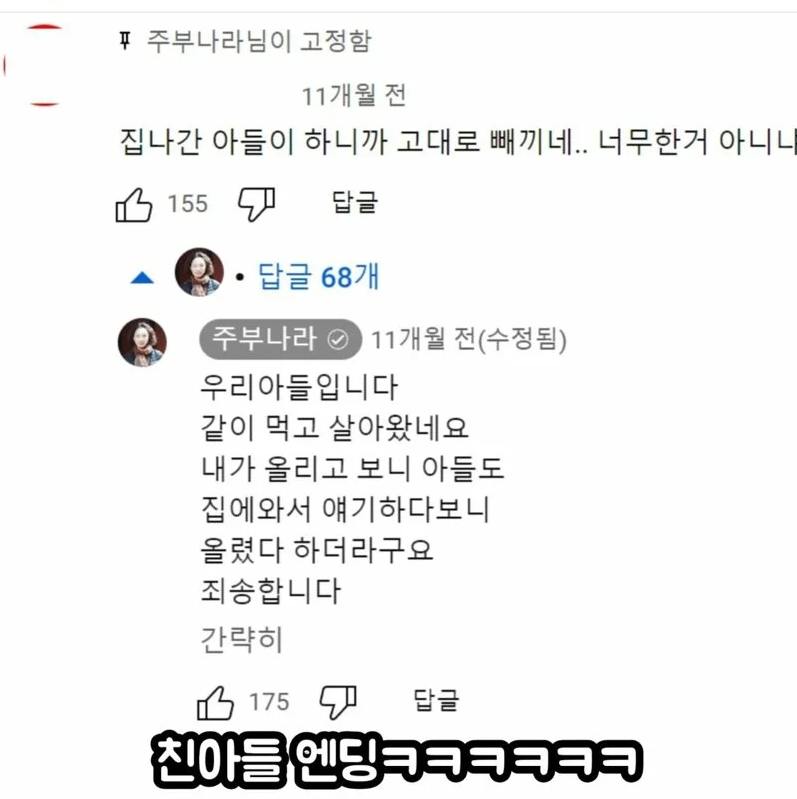This screenshot has height=799, width=797.
Task: Reply to 주부나라's comment via 답글
Action: (x=436, y=700)
